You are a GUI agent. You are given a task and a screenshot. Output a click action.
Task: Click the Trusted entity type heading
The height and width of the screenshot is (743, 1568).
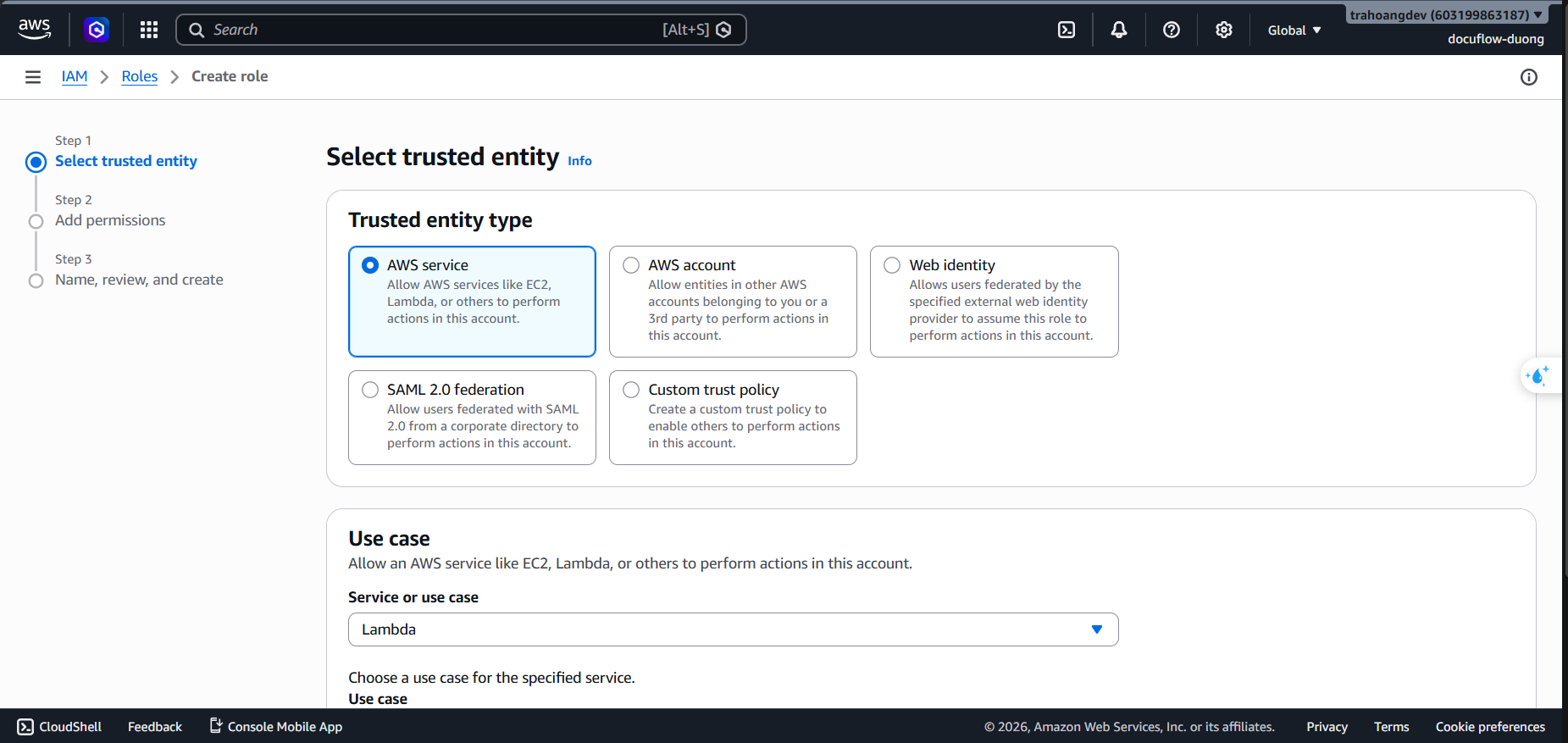[x=440, y=220]
